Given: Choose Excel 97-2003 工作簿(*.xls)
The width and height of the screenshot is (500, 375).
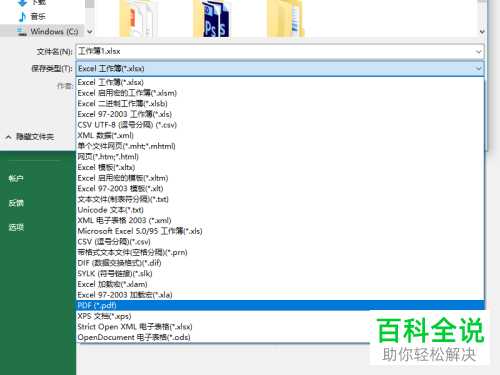Looking at the screenshot, I should tap(280, 114).
